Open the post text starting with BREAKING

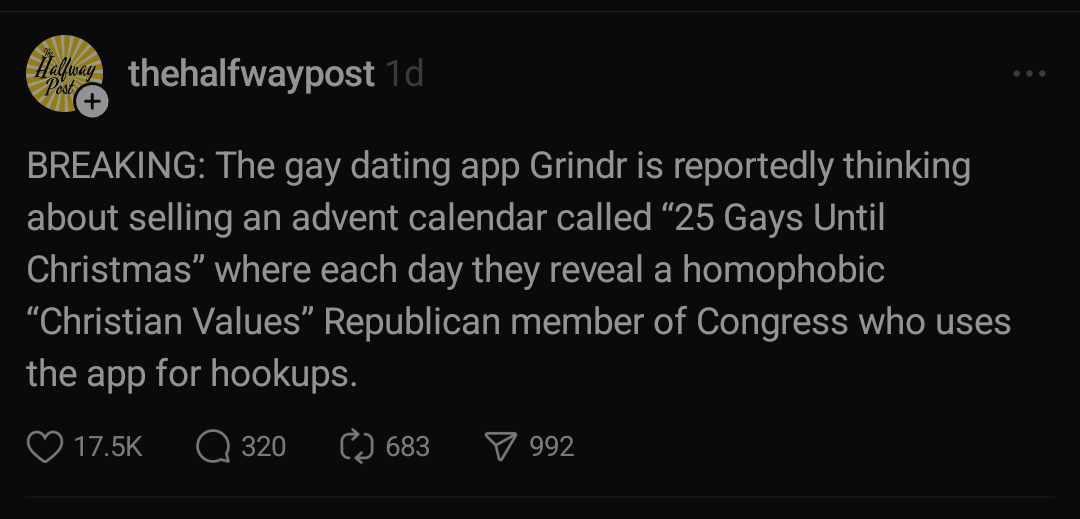pos(519,269)
